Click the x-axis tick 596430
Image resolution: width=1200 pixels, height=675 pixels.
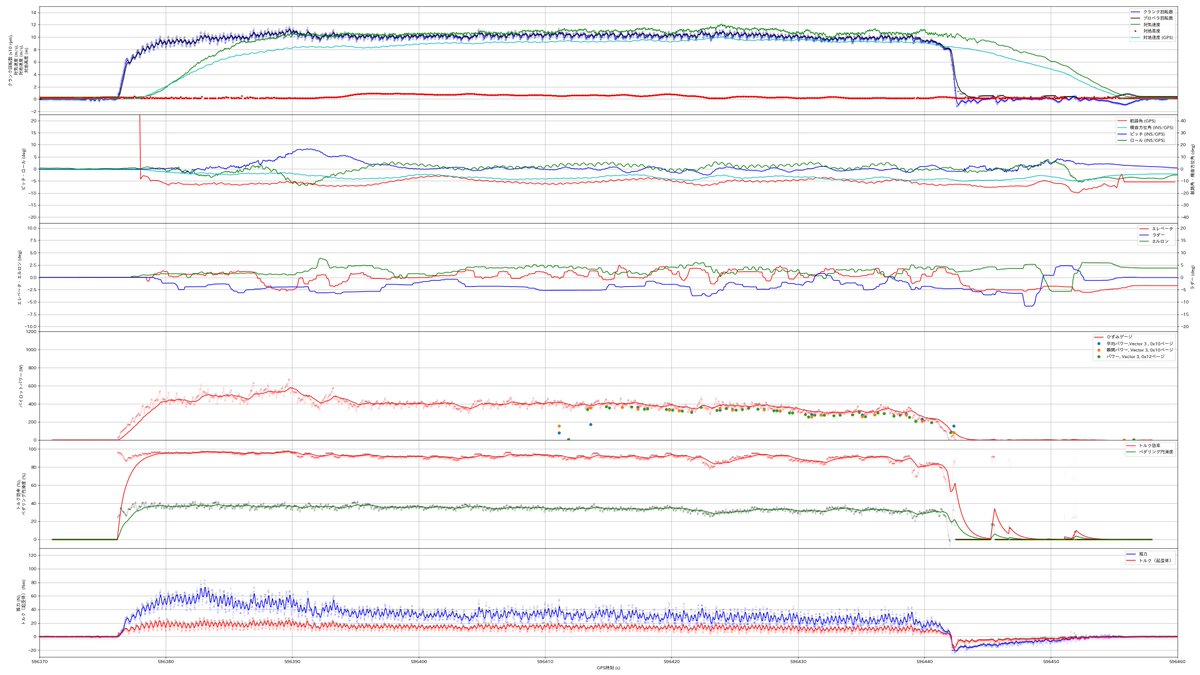pyautogui.click(x=798, y=660)
